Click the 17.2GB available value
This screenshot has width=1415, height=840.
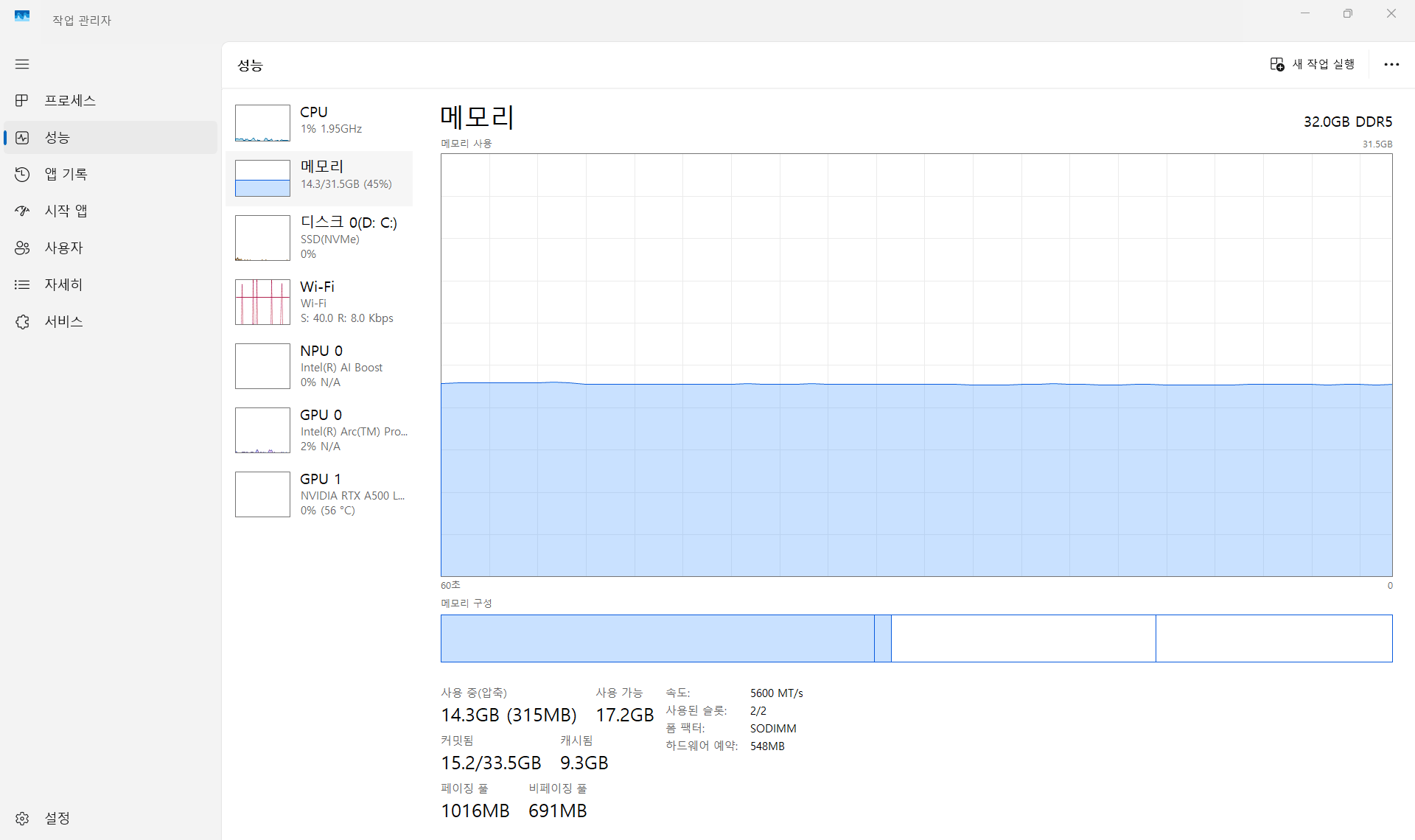click(625, 715)
